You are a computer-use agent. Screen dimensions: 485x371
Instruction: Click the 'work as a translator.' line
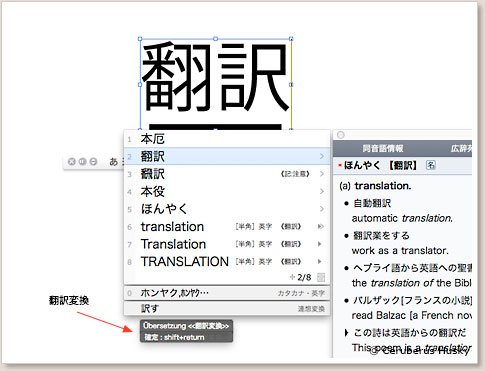tap(400, 250)
